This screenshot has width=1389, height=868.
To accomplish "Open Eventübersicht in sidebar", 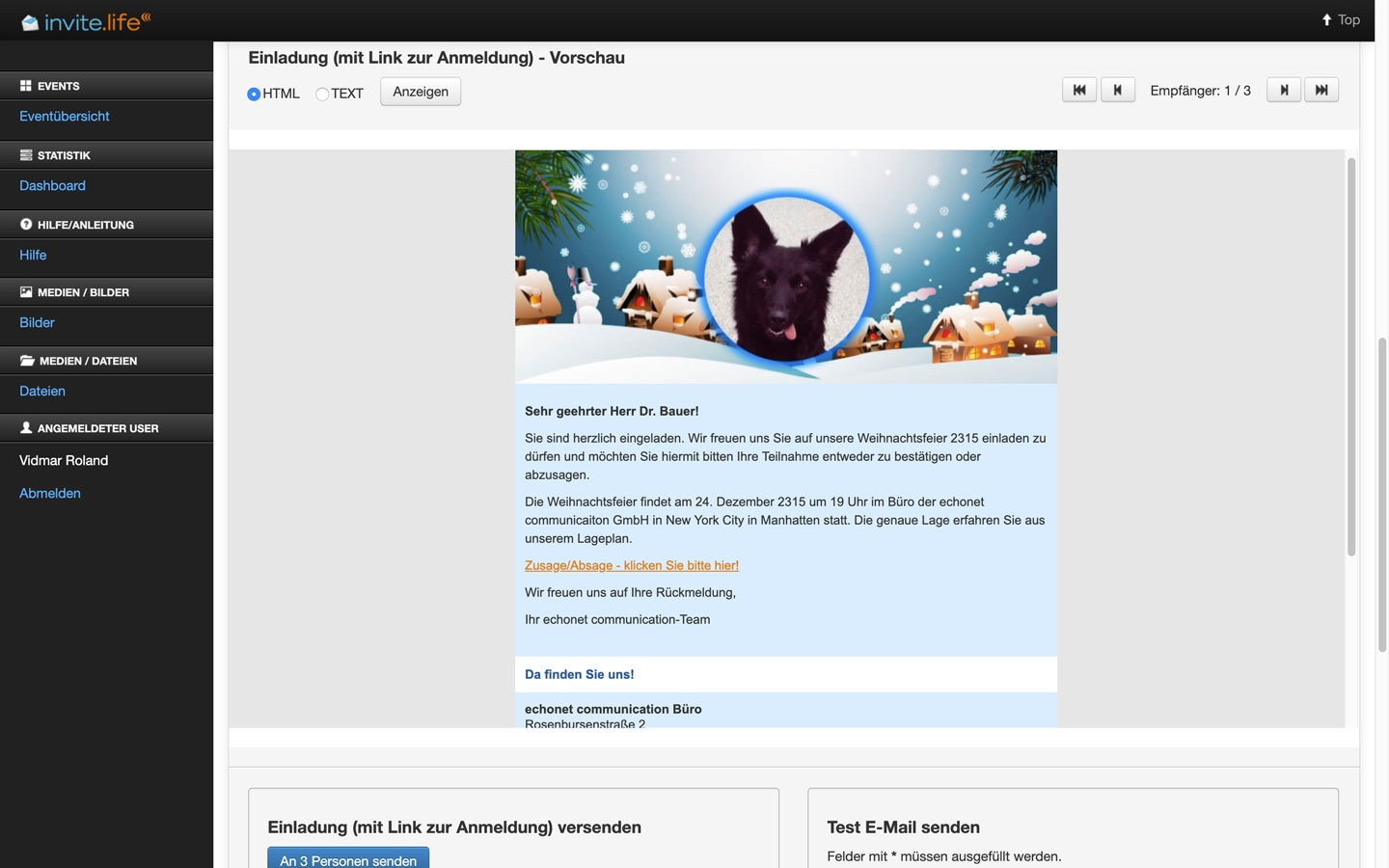I will tap(65, 116).
